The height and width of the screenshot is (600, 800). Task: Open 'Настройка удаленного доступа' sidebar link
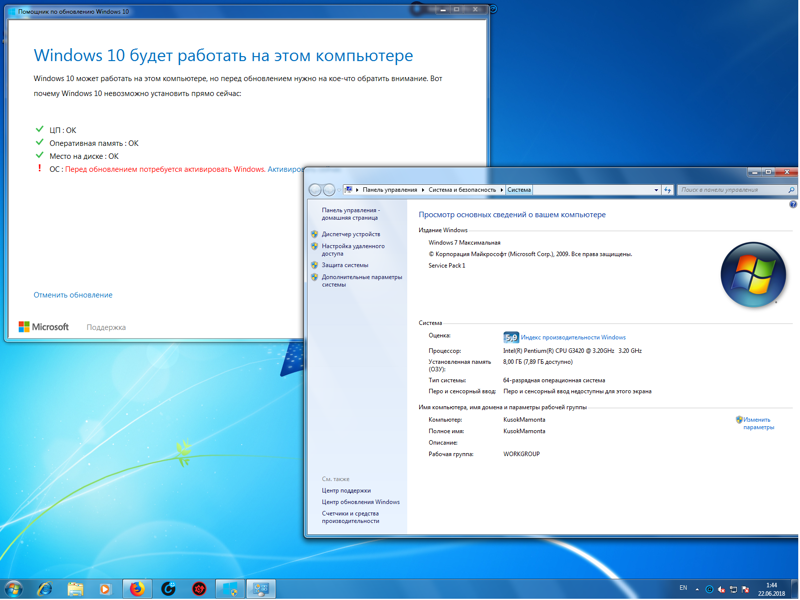[x=353, y=249]
